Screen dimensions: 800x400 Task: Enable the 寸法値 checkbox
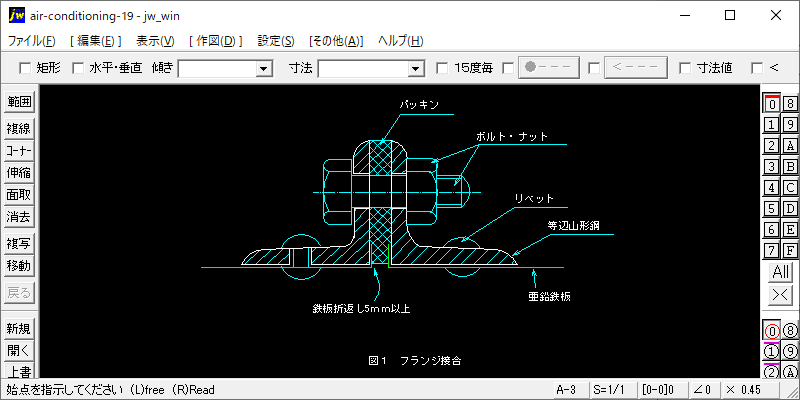pyautogui.click(x=685, y=68)
